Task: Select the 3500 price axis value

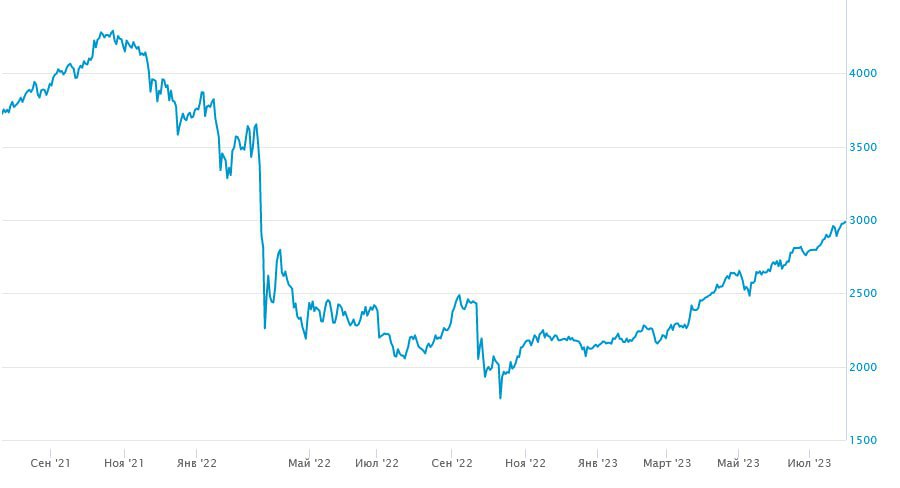Action: (862, 147)
